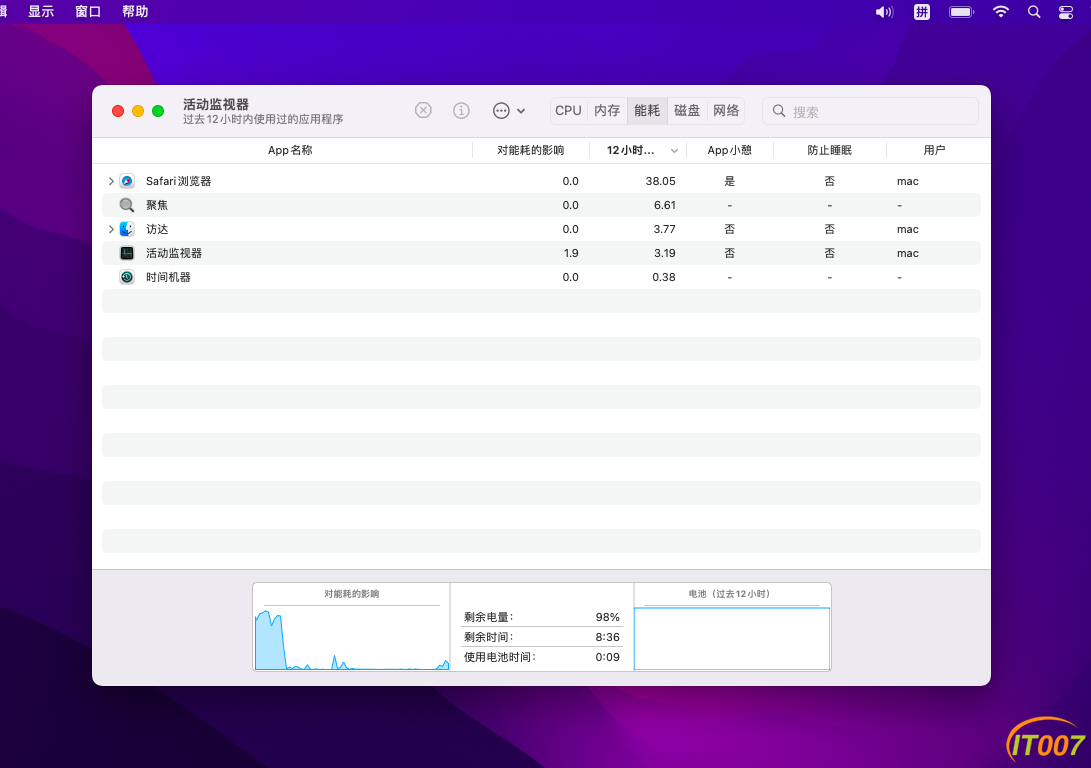Open the more options ellipsis menu
The width and height of the screenshot is (1091, 768).
point(509,111)
